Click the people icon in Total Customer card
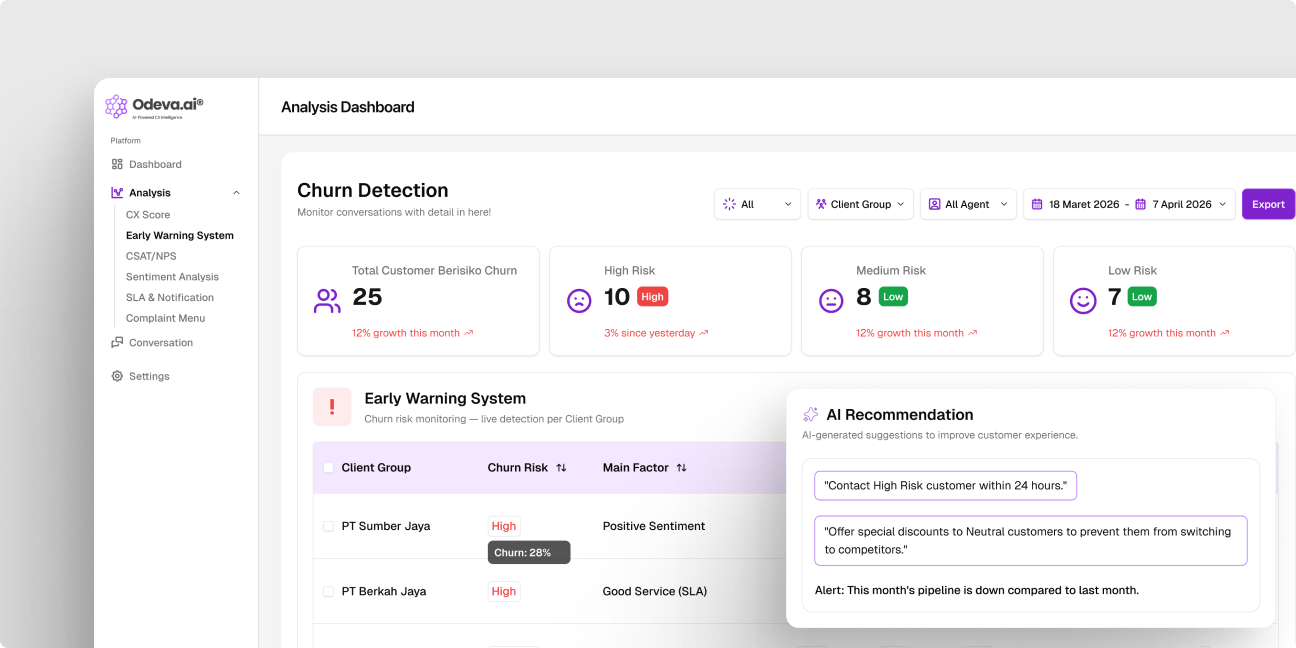1296x648 pixels. click(327, 301)
